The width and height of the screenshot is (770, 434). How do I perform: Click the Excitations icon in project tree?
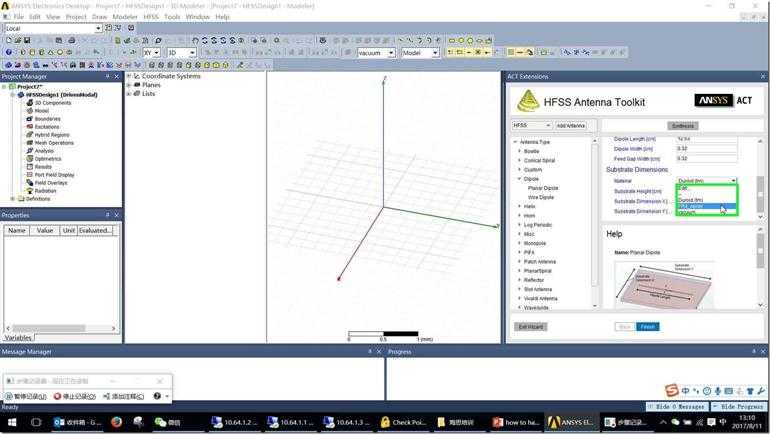(x=29, y=127)
